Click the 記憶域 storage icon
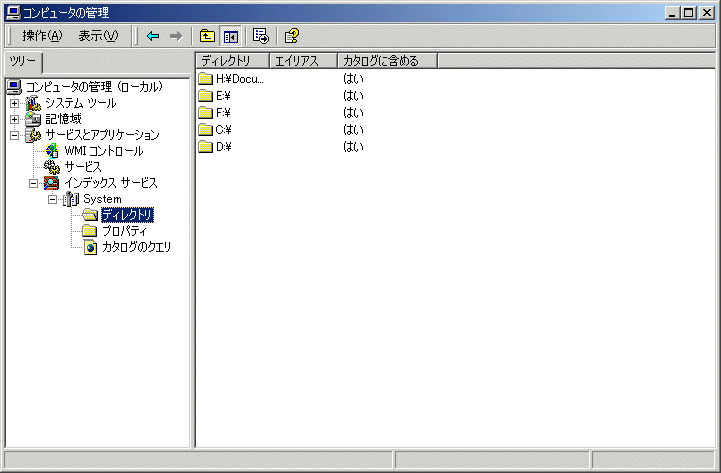721x473 pixels. [33, 119]
